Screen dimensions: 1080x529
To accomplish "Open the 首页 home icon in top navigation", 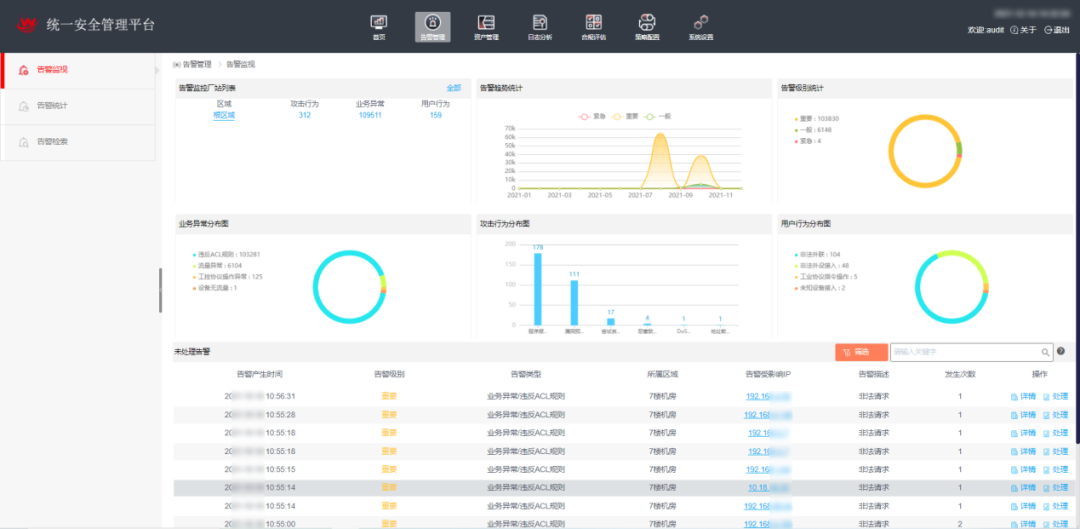I will tap(379, 22).
